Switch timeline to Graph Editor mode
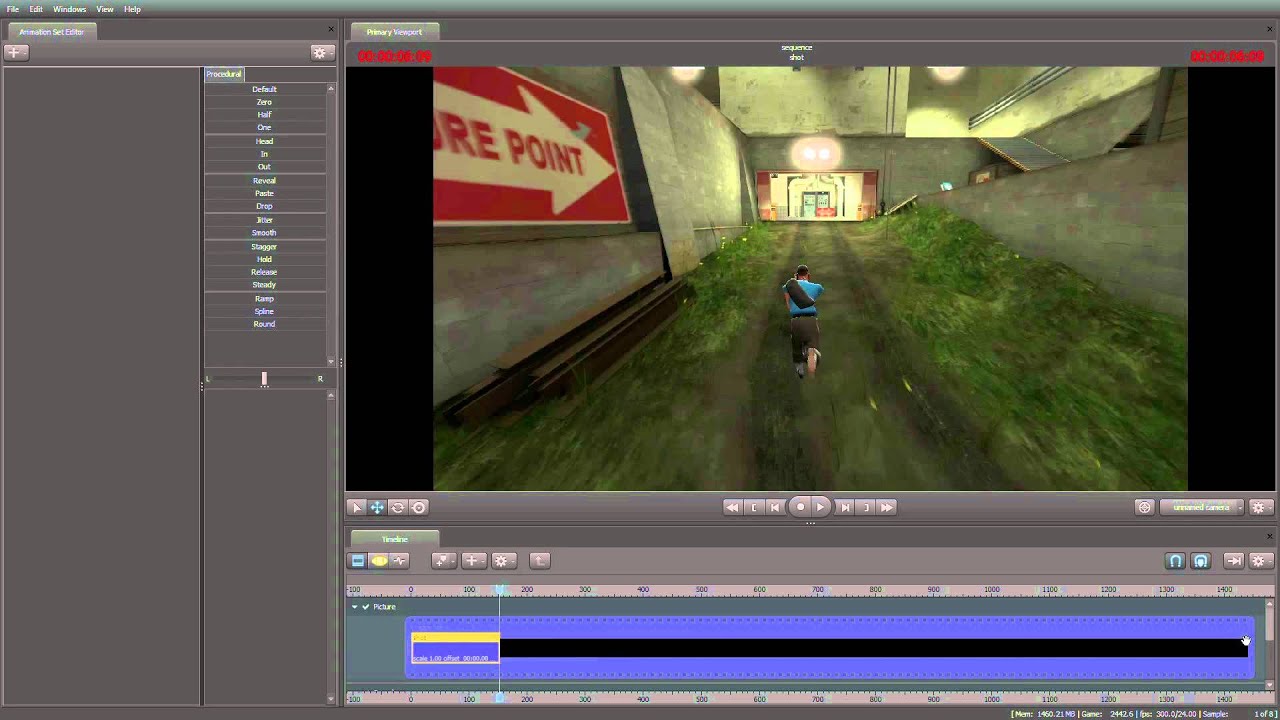This screenshot has height=720, width=1280. [x=400, y=561]
